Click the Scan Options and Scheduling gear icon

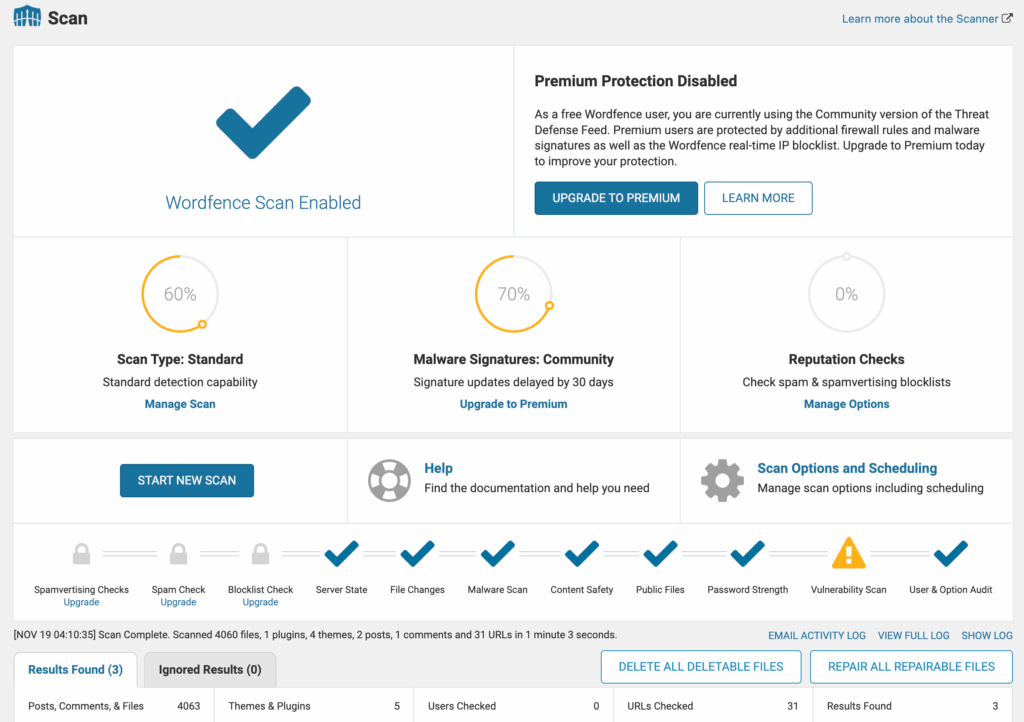coord(722,480)
